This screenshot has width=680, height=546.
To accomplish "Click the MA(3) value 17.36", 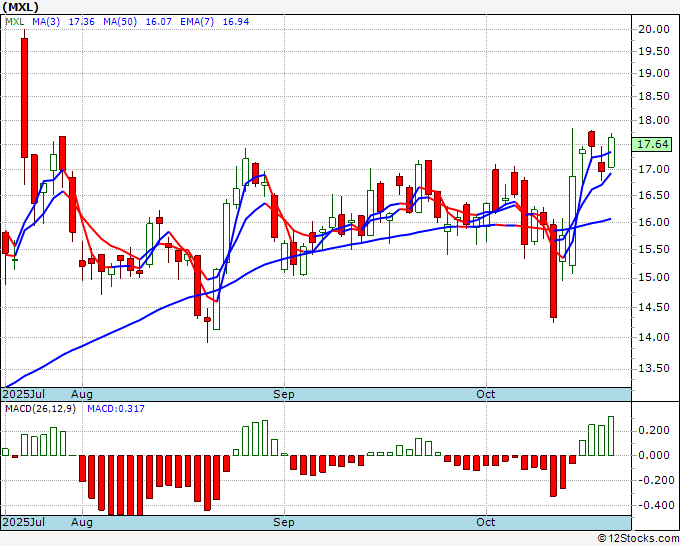I will (82, 22).
